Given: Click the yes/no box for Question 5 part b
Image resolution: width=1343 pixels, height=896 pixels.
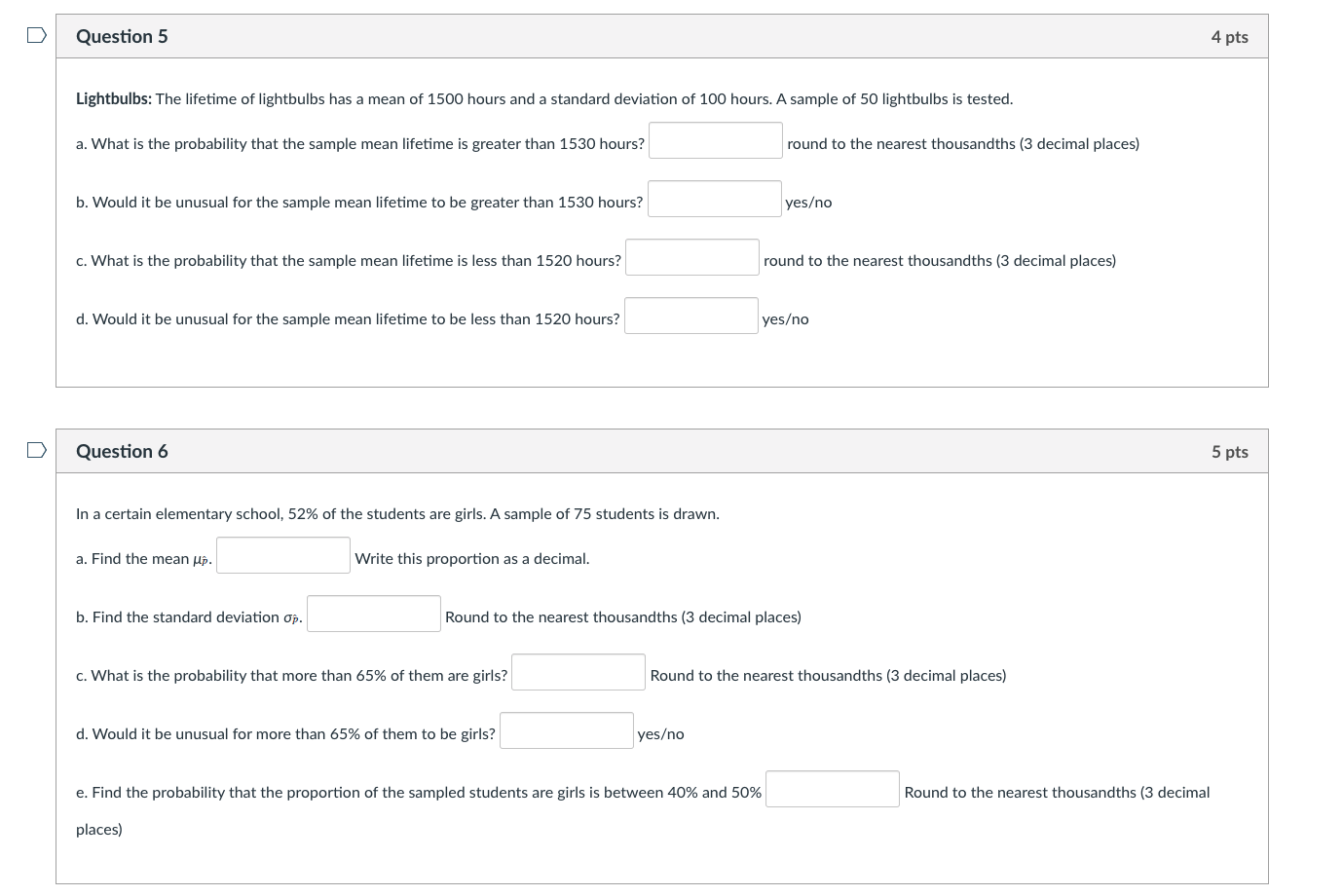Looking at the screenshot, I should tap(715, 198).
